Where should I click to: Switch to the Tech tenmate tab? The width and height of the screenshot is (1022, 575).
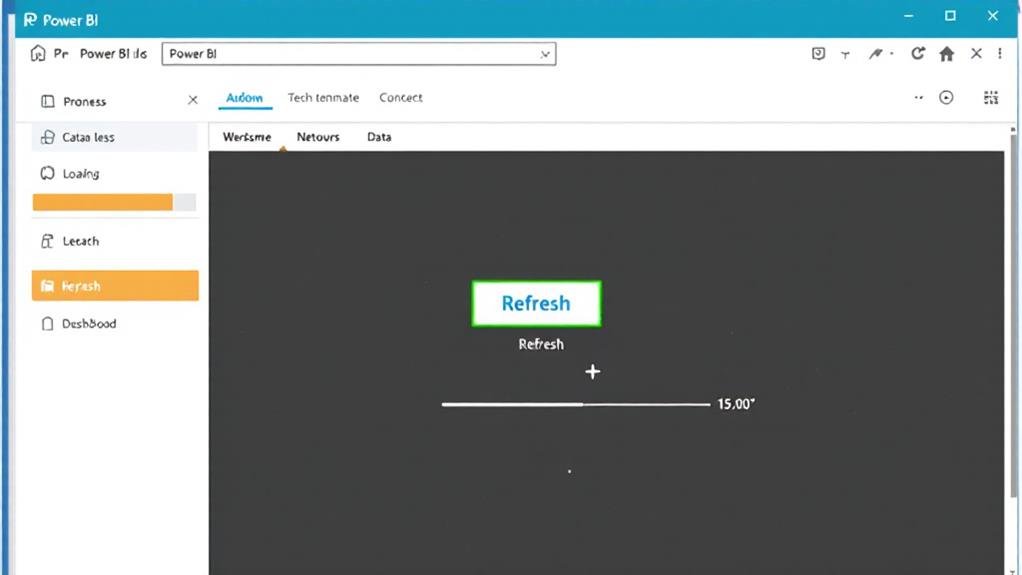click(x=323, y=98)
